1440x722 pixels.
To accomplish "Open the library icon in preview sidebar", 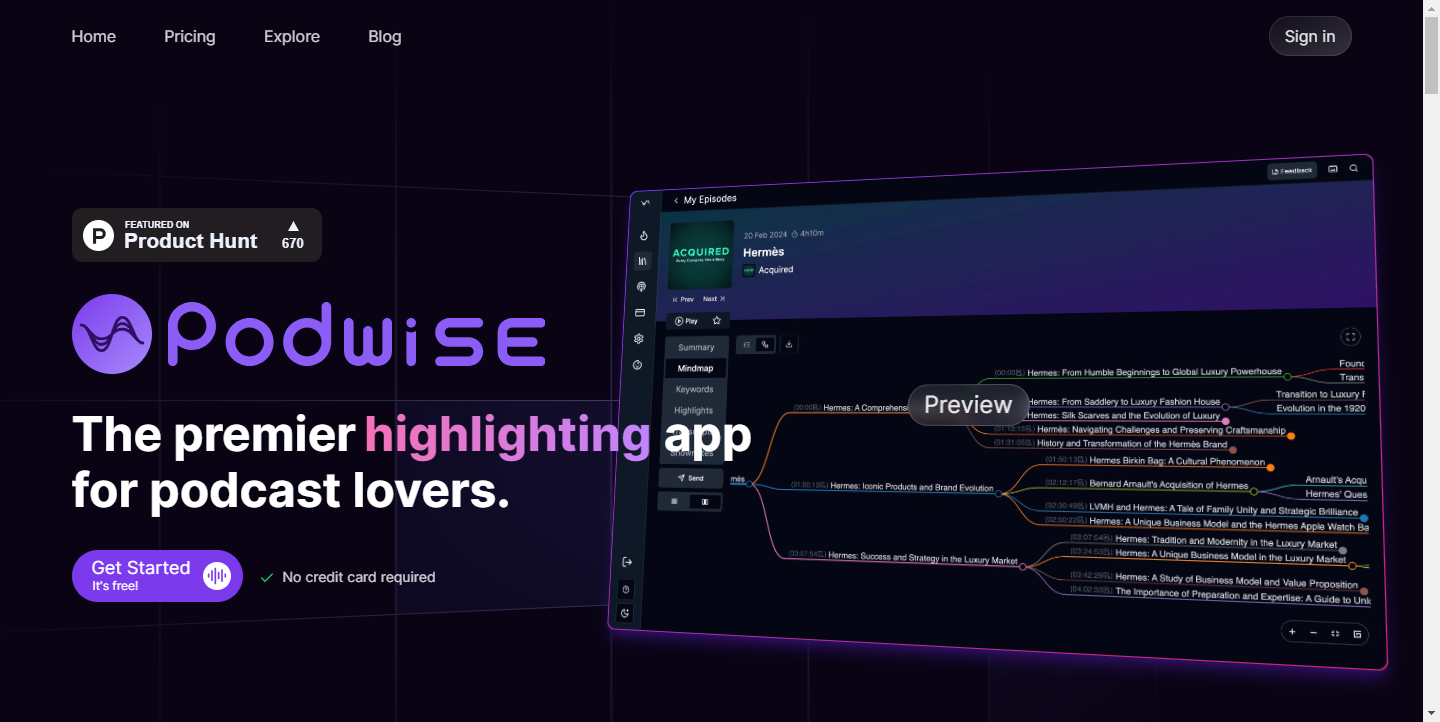I will [x=643, y=261].
